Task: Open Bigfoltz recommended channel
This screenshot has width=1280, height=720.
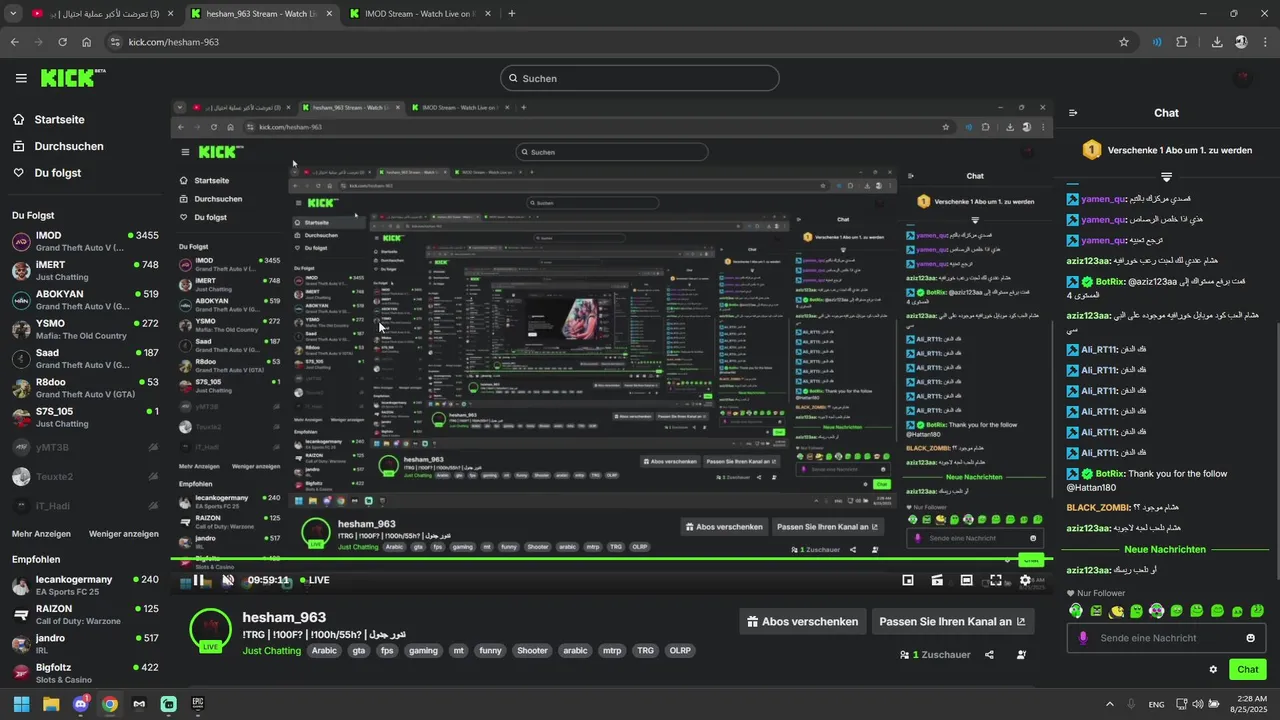Action: click(85, 673)
